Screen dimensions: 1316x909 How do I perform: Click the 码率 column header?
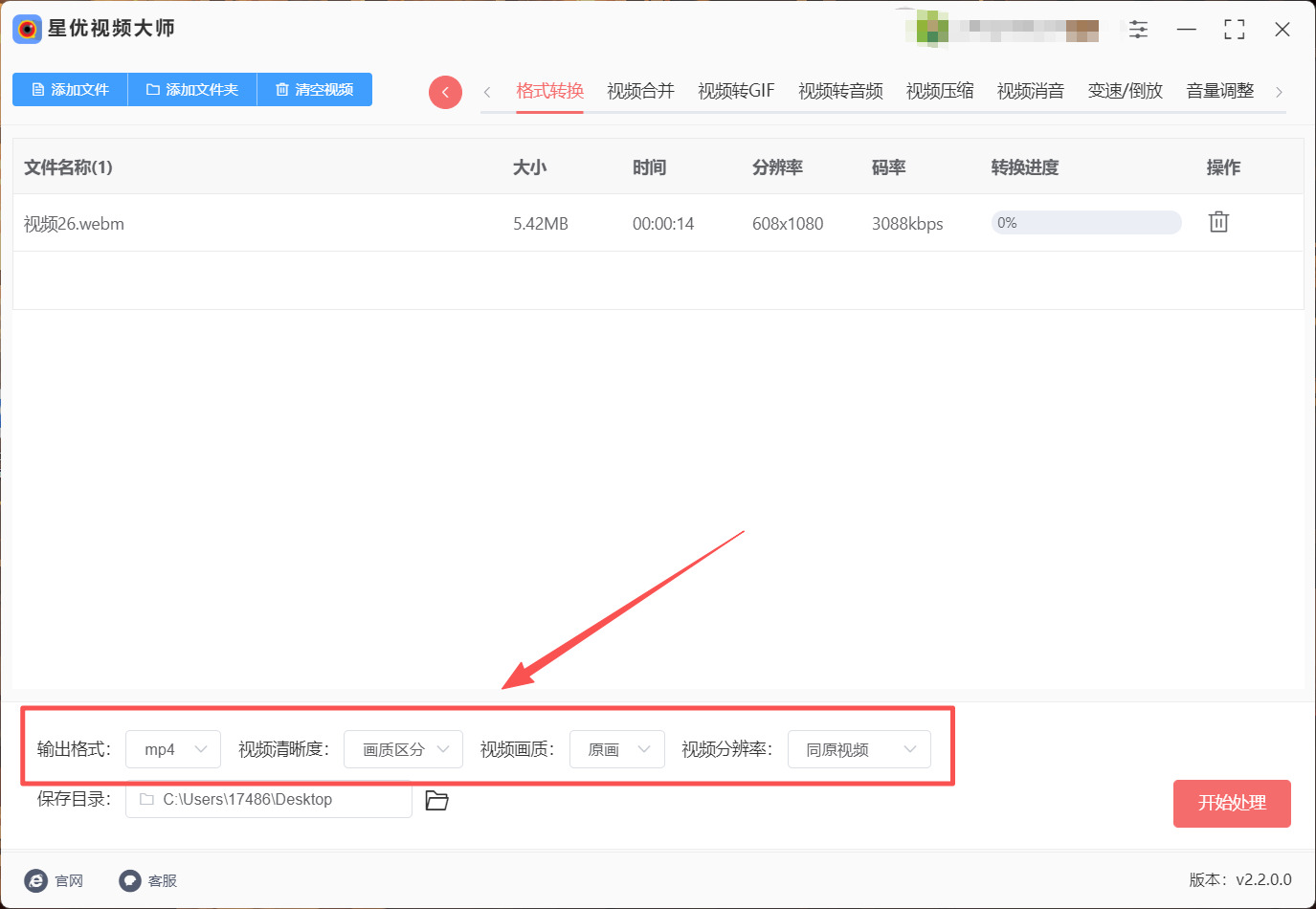888,167
